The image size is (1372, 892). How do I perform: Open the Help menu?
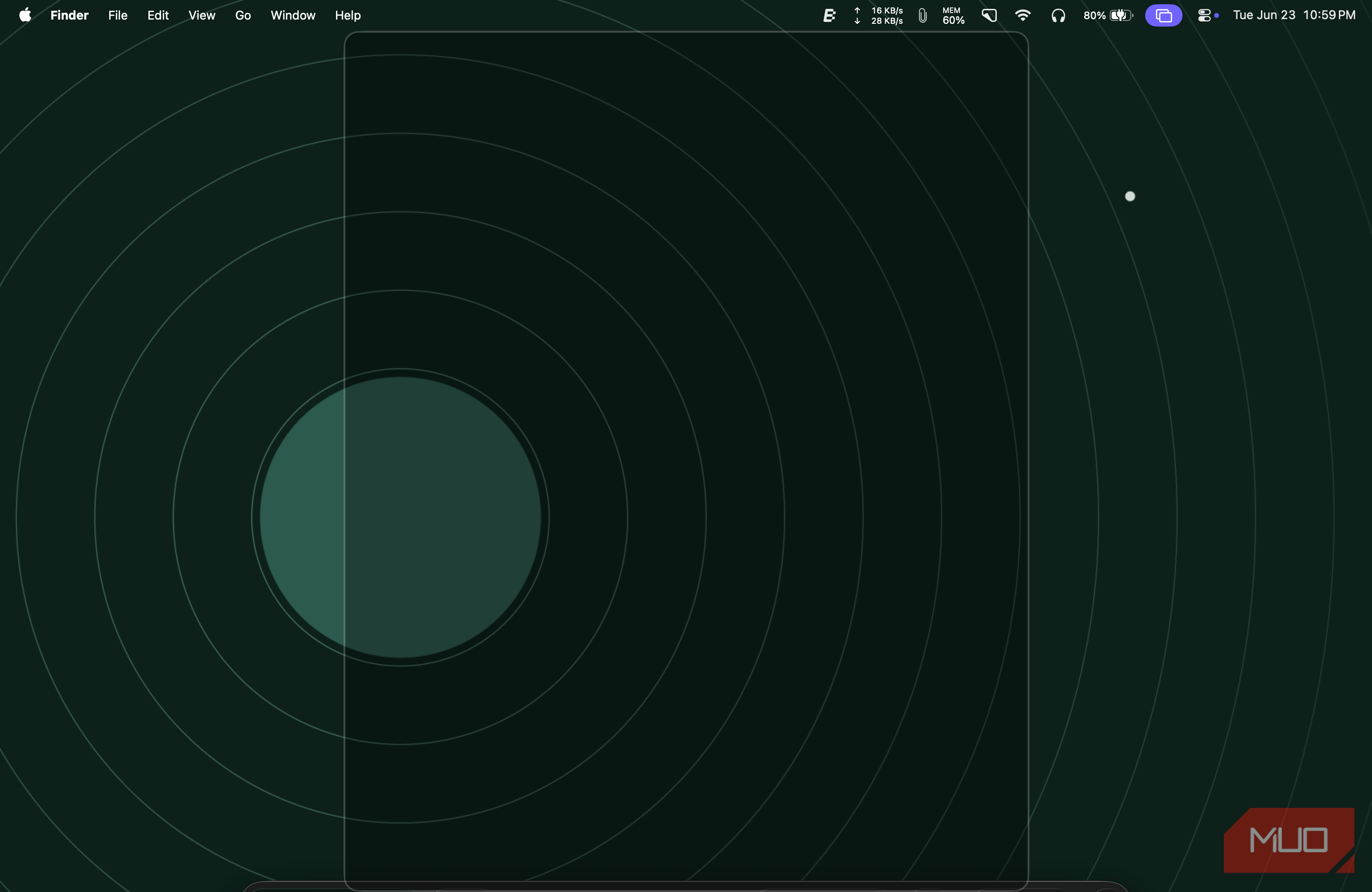point(348,15)
